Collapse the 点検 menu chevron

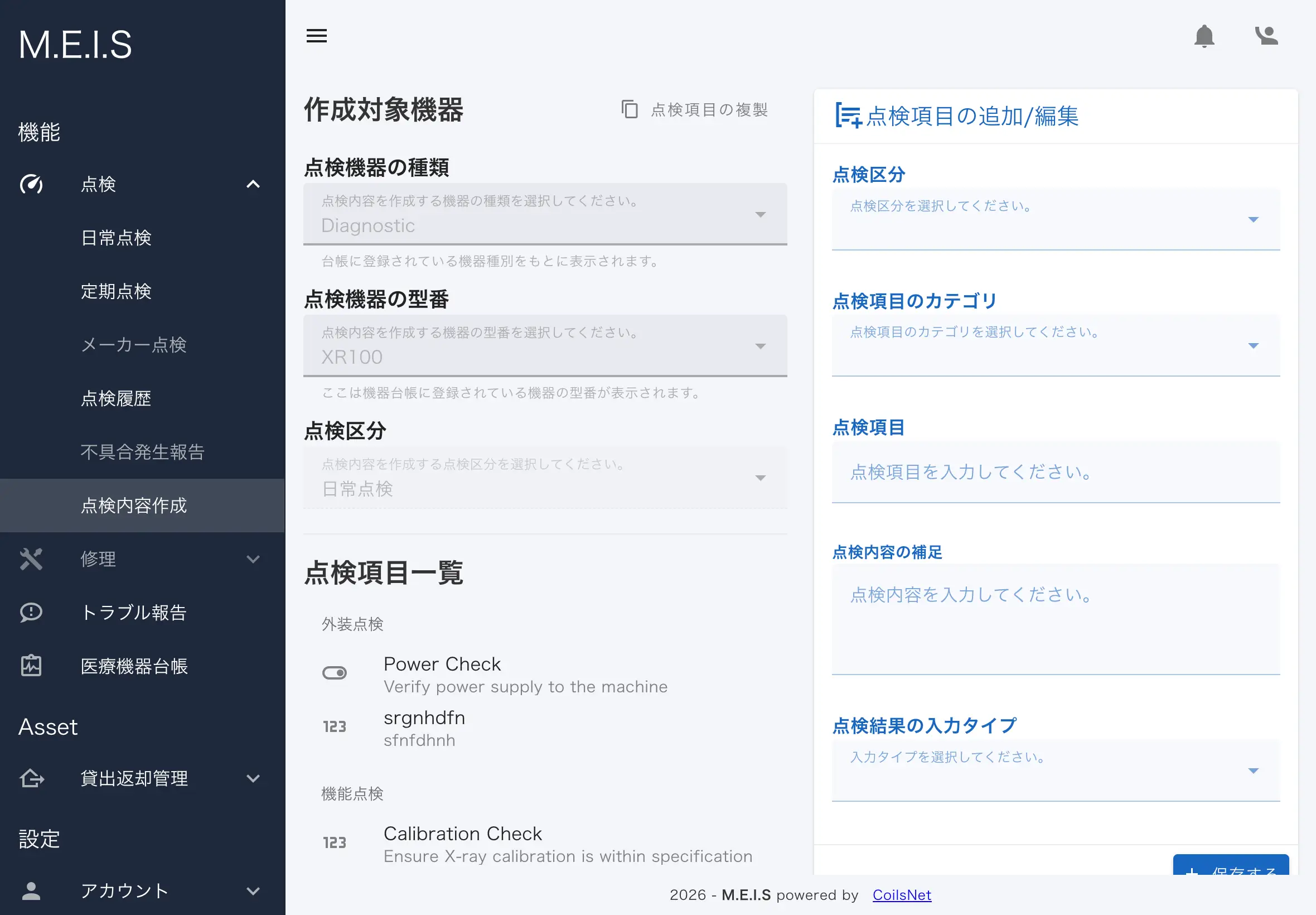click(253, 184)
